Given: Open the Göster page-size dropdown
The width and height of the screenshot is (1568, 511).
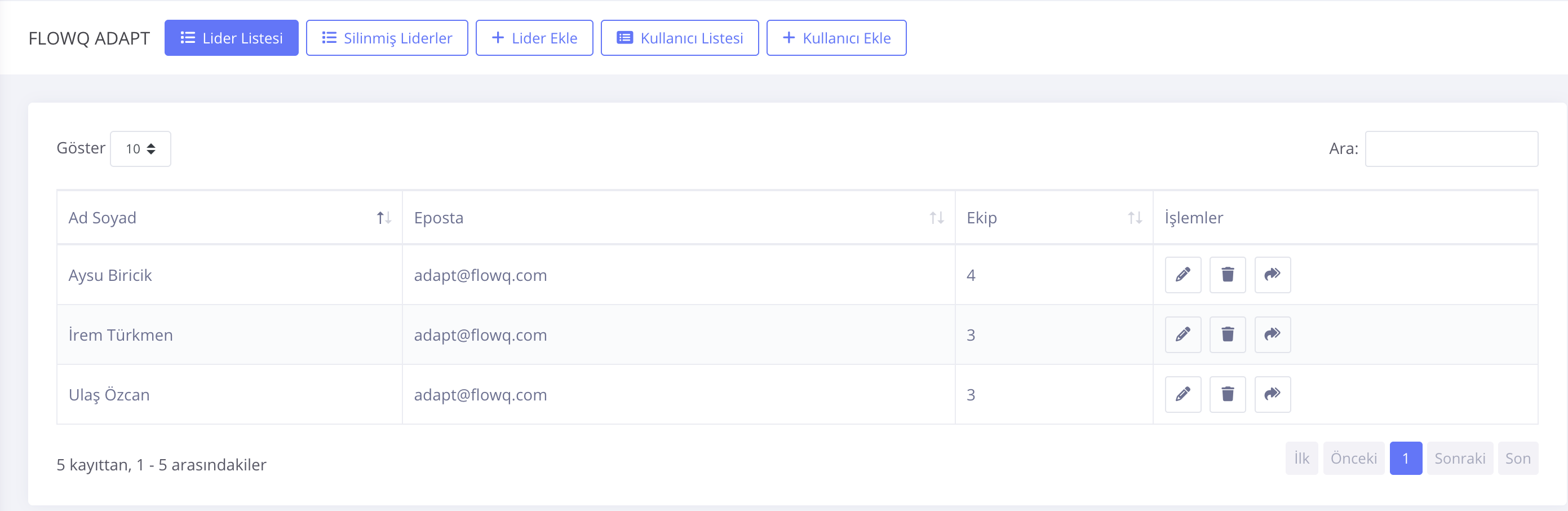Looking at the screenshot, I should click(x=140, y=148).
